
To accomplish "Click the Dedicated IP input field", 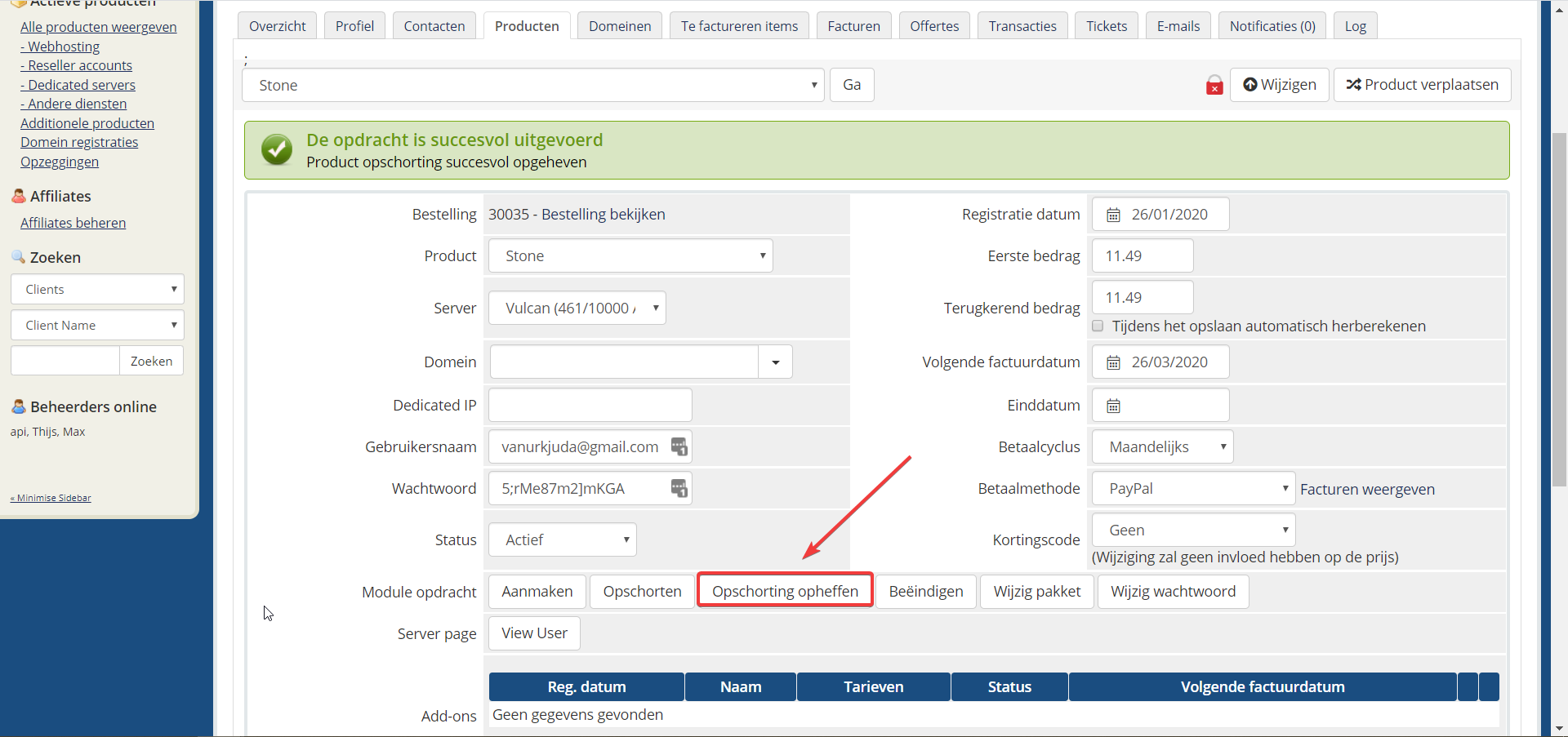I will tap(590, 405).
